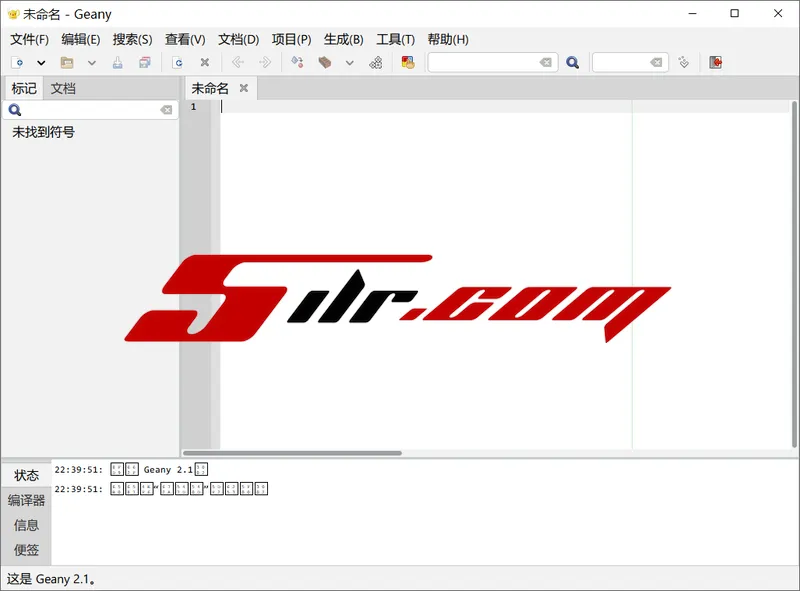Click the horizontal scrollbar under the editor
Viewport: 800px width, 591px height.
tap(292, 453)
